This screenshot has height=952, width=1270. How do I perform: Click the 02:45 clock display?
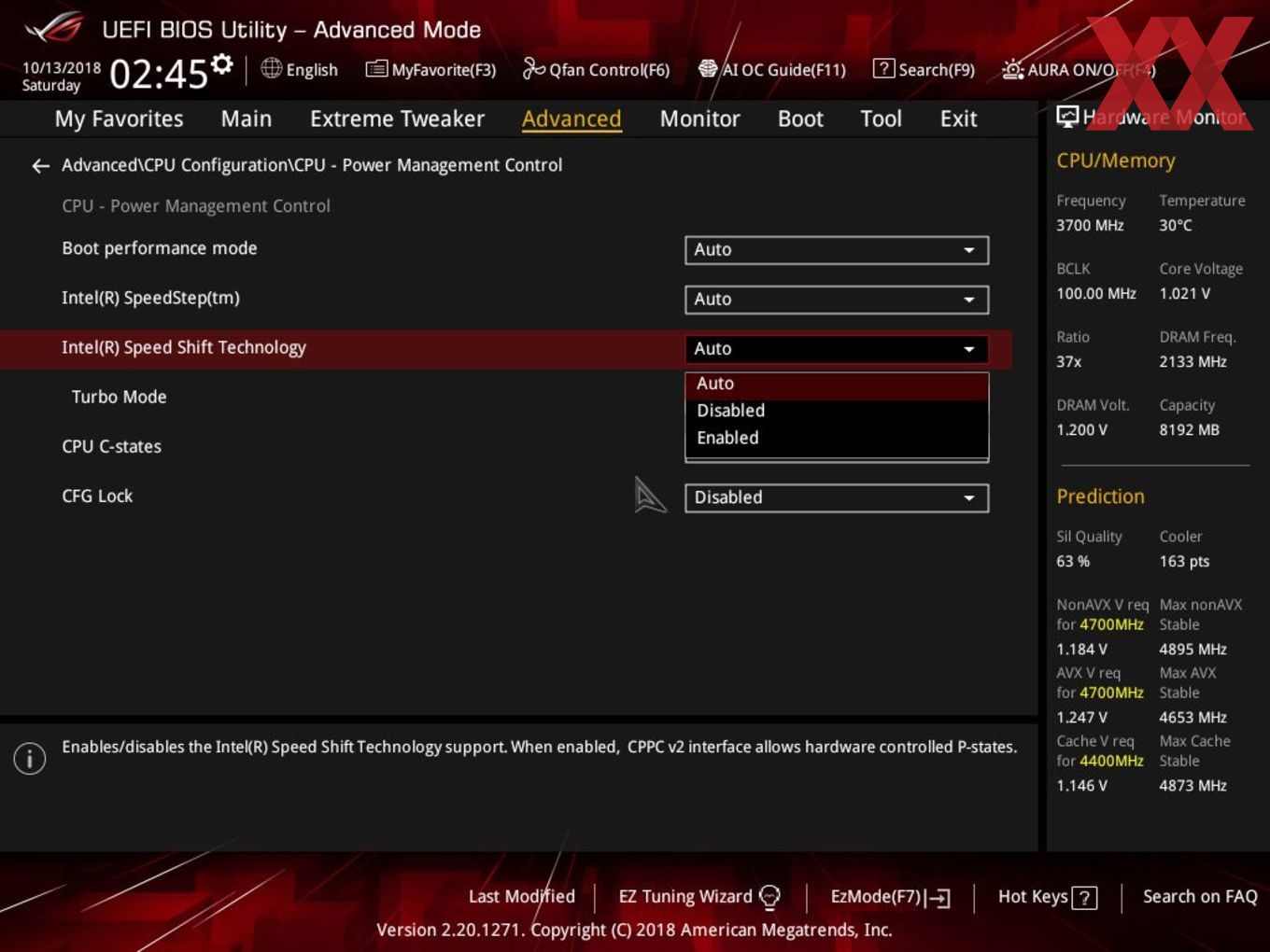[x=158, y=74]
